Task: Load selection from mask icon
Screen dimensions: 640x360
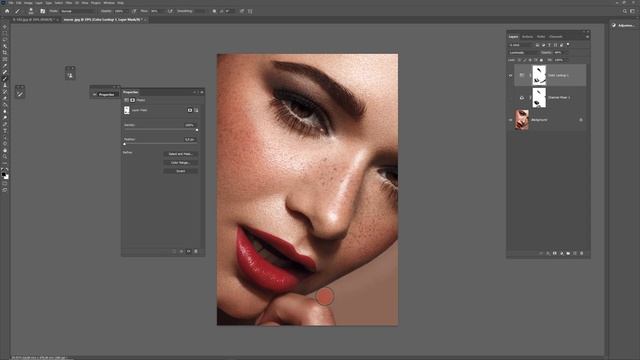Action: (174, 251)
